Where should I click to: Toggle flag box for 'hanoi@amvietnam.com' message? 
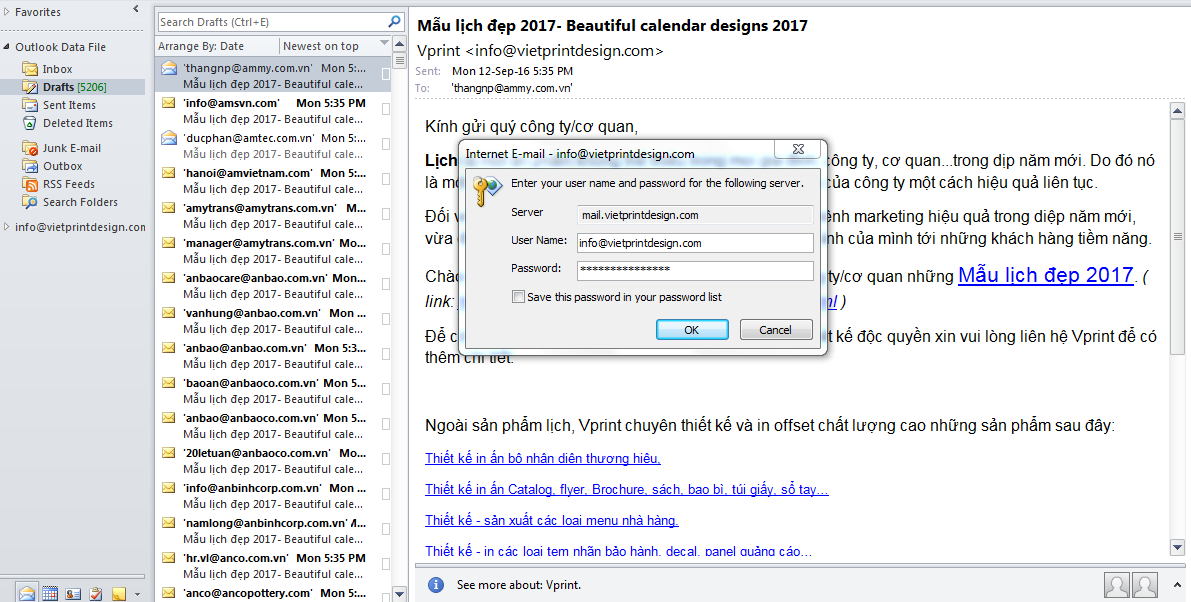[386, 179]
